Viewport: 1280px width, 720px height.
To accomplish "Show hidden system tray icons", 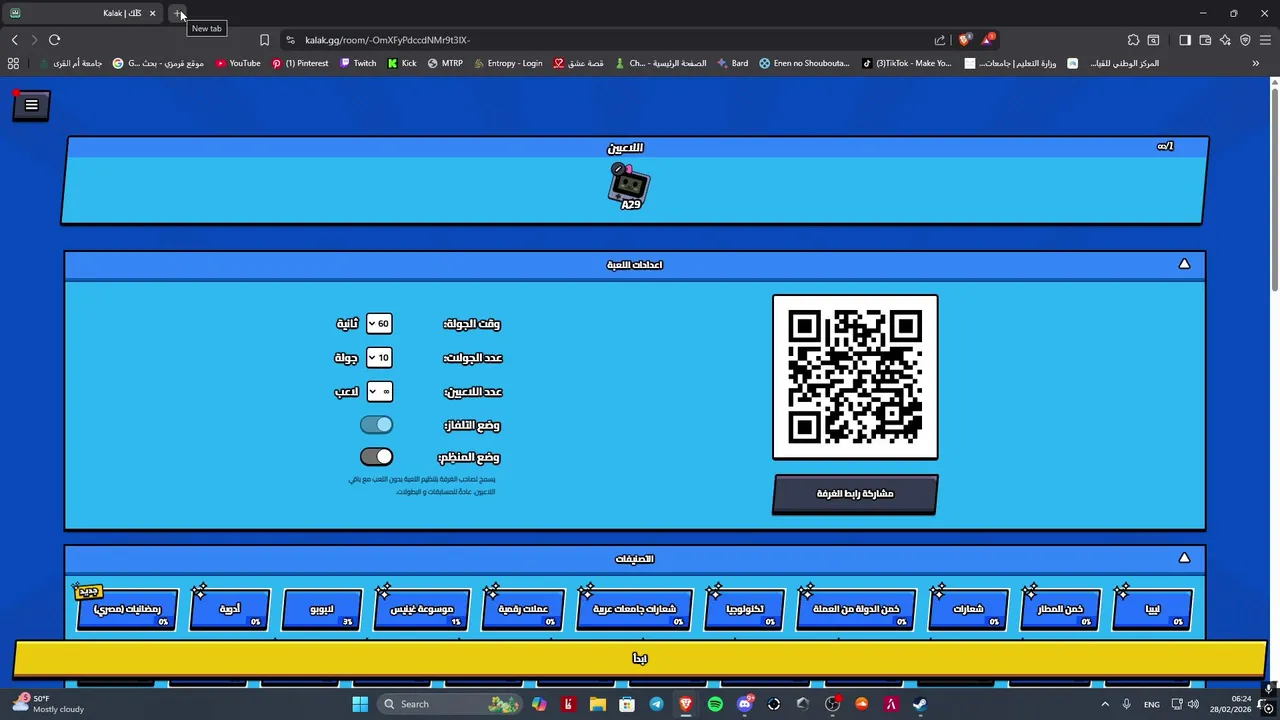I will pyautogui.click(x=1105, y=704).
